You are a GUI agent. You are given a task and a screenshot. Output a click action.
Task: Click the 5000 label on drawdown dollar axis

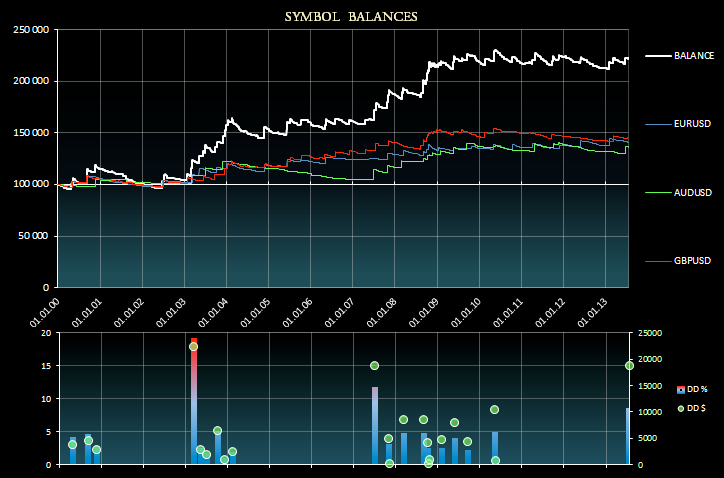click(647, 438)
